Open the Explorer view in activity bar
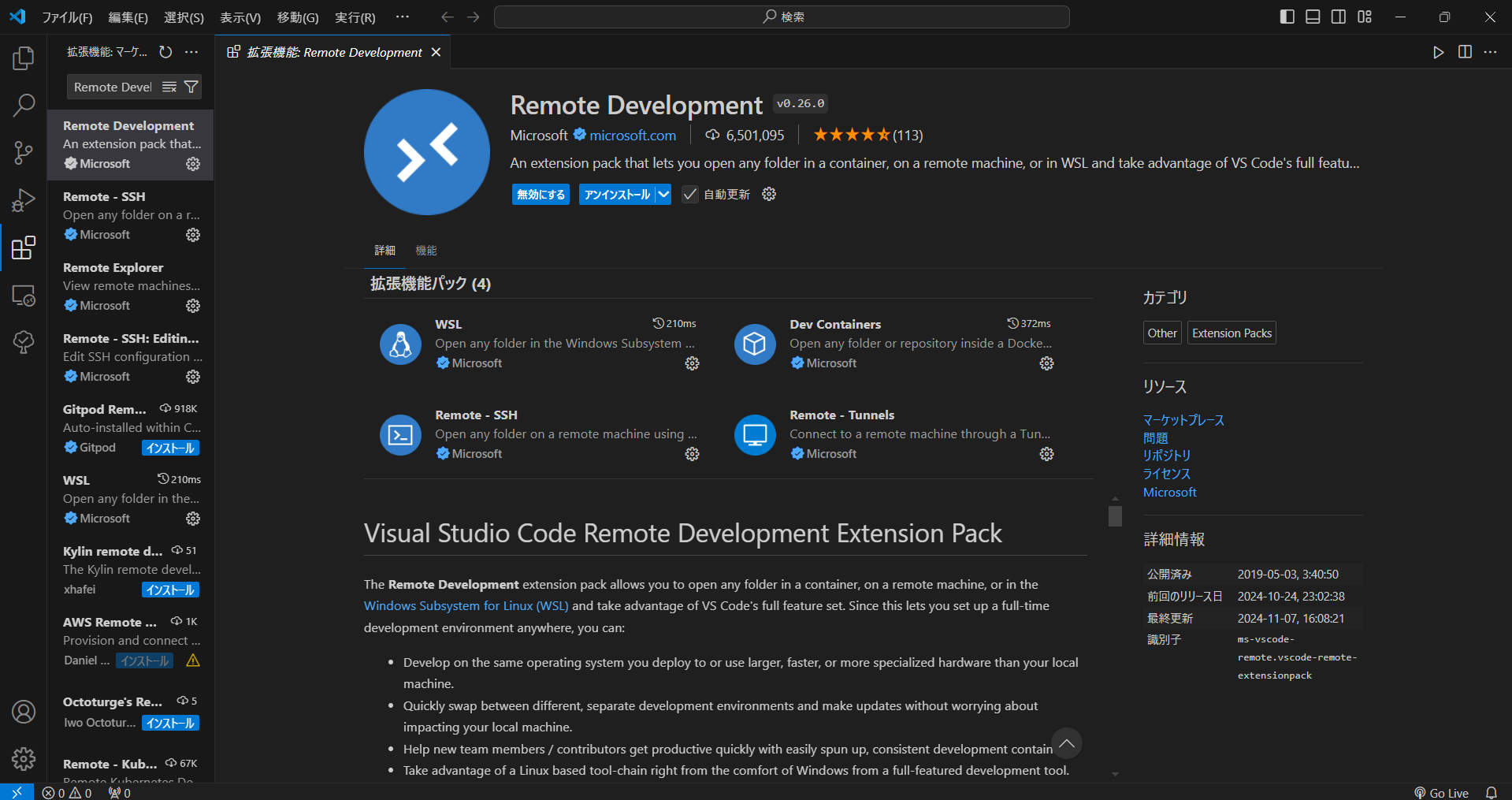Screen dimensions: 1512x800 point(24,58)
